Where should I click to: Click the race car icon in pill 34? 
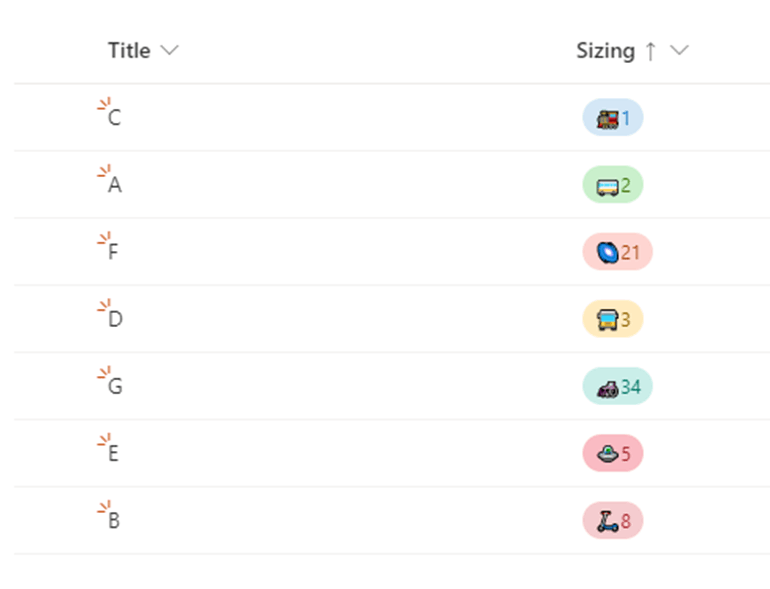pos(607,390)
